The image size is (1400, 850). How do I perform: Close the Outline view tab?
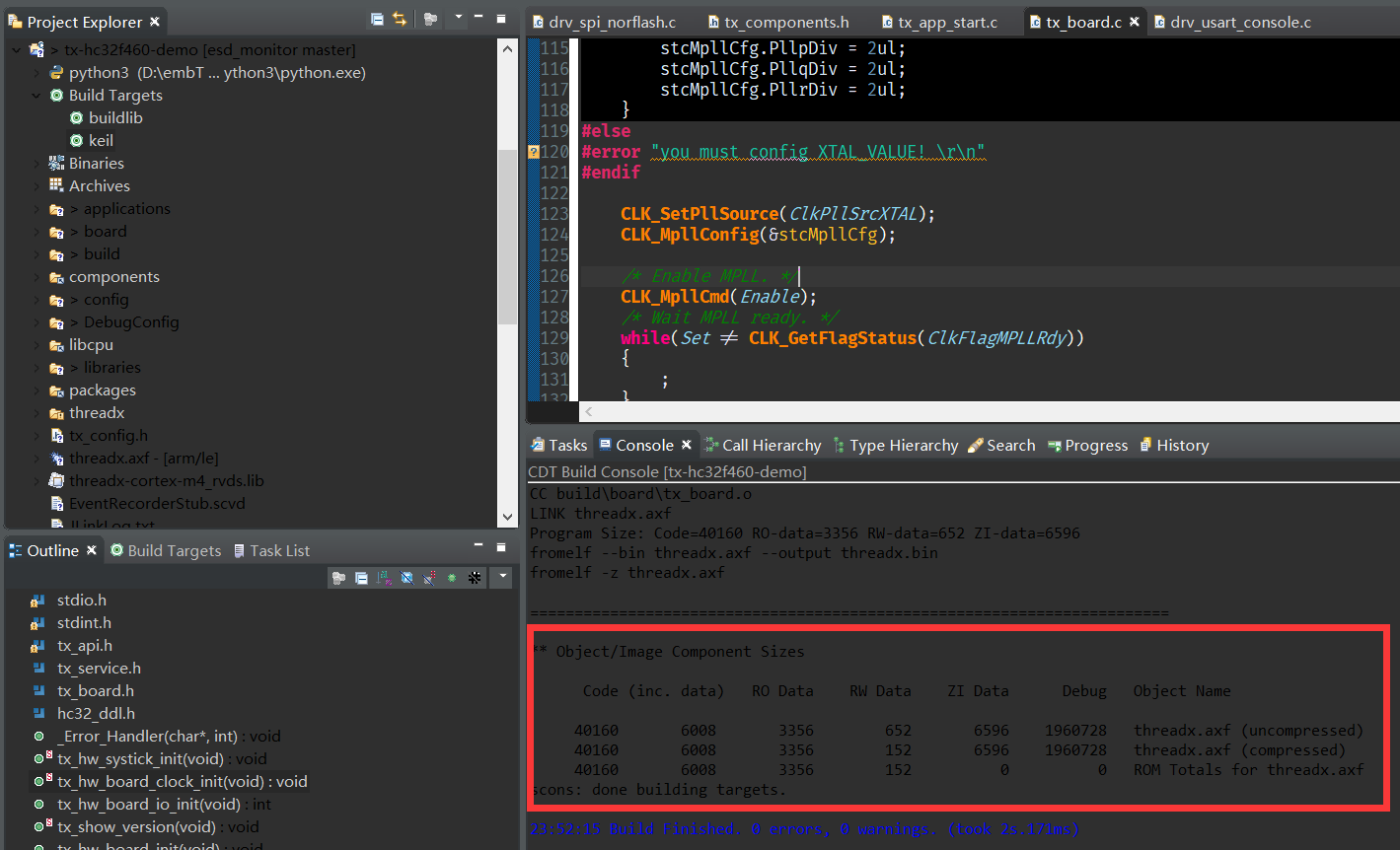(92, 550)
